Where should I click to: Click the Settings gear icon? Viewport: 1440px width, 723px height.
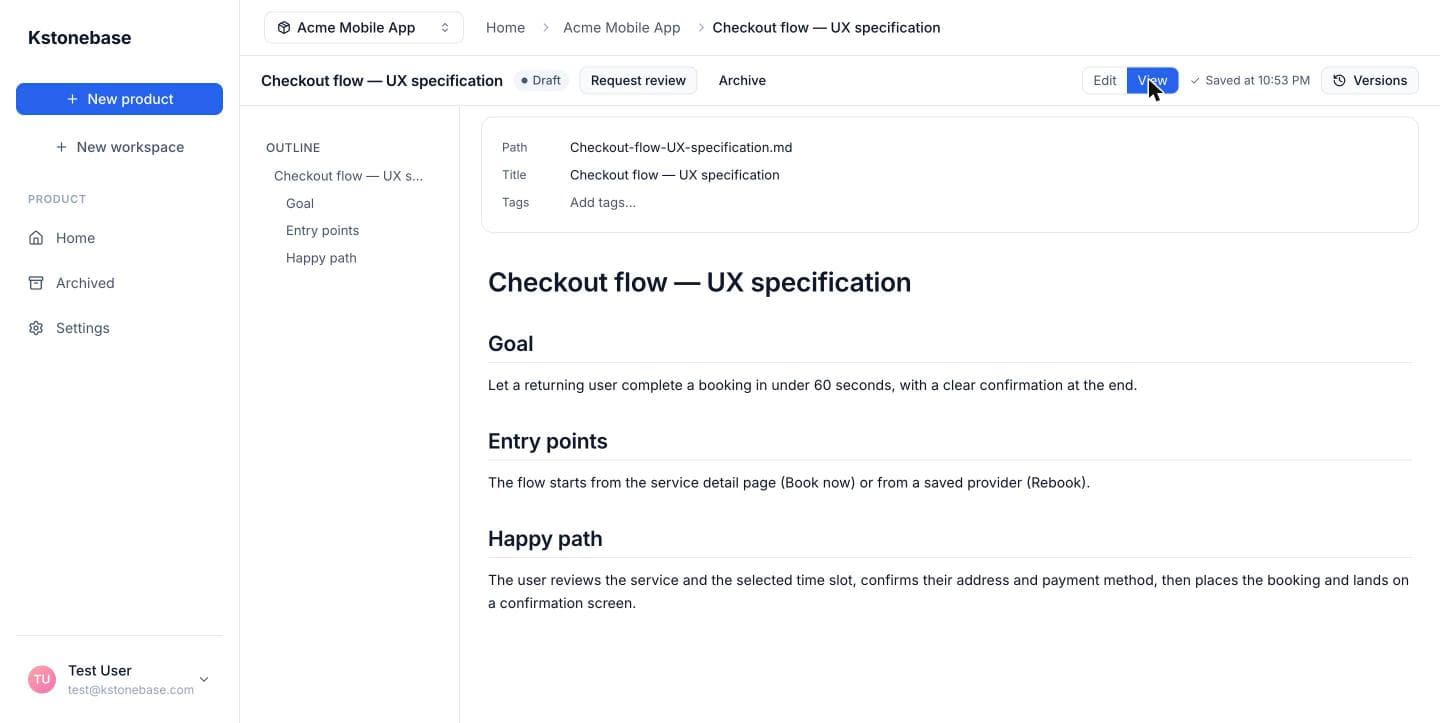pyautogui.click(x=36, y=328)
